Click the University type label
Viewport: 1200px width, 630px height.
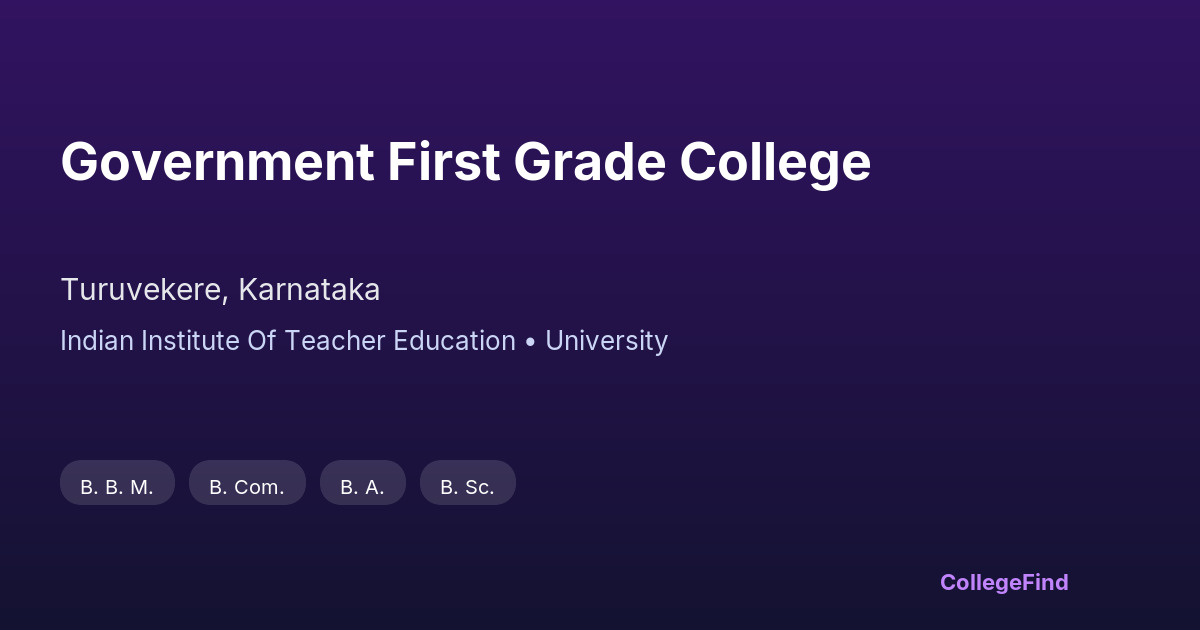click(x=606, y=341)
